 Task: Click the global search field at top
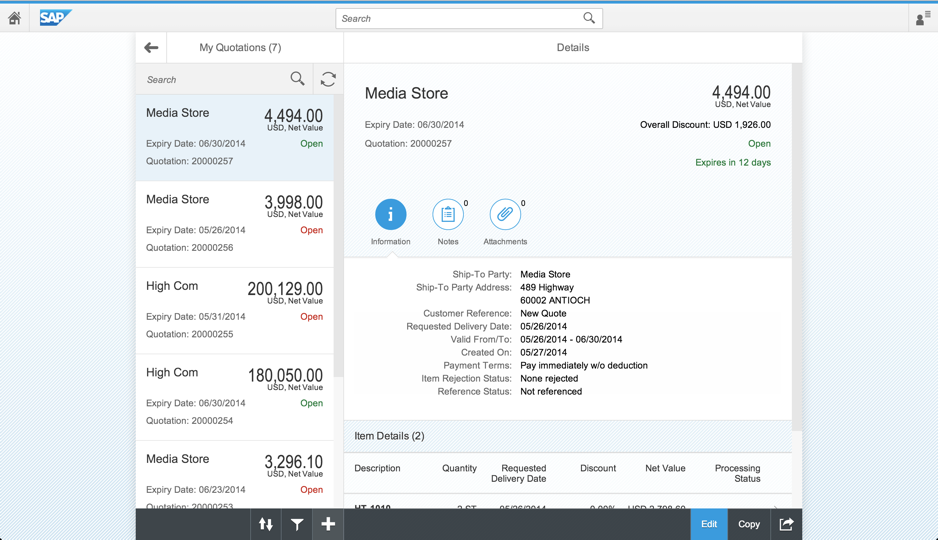pos(468,19)
